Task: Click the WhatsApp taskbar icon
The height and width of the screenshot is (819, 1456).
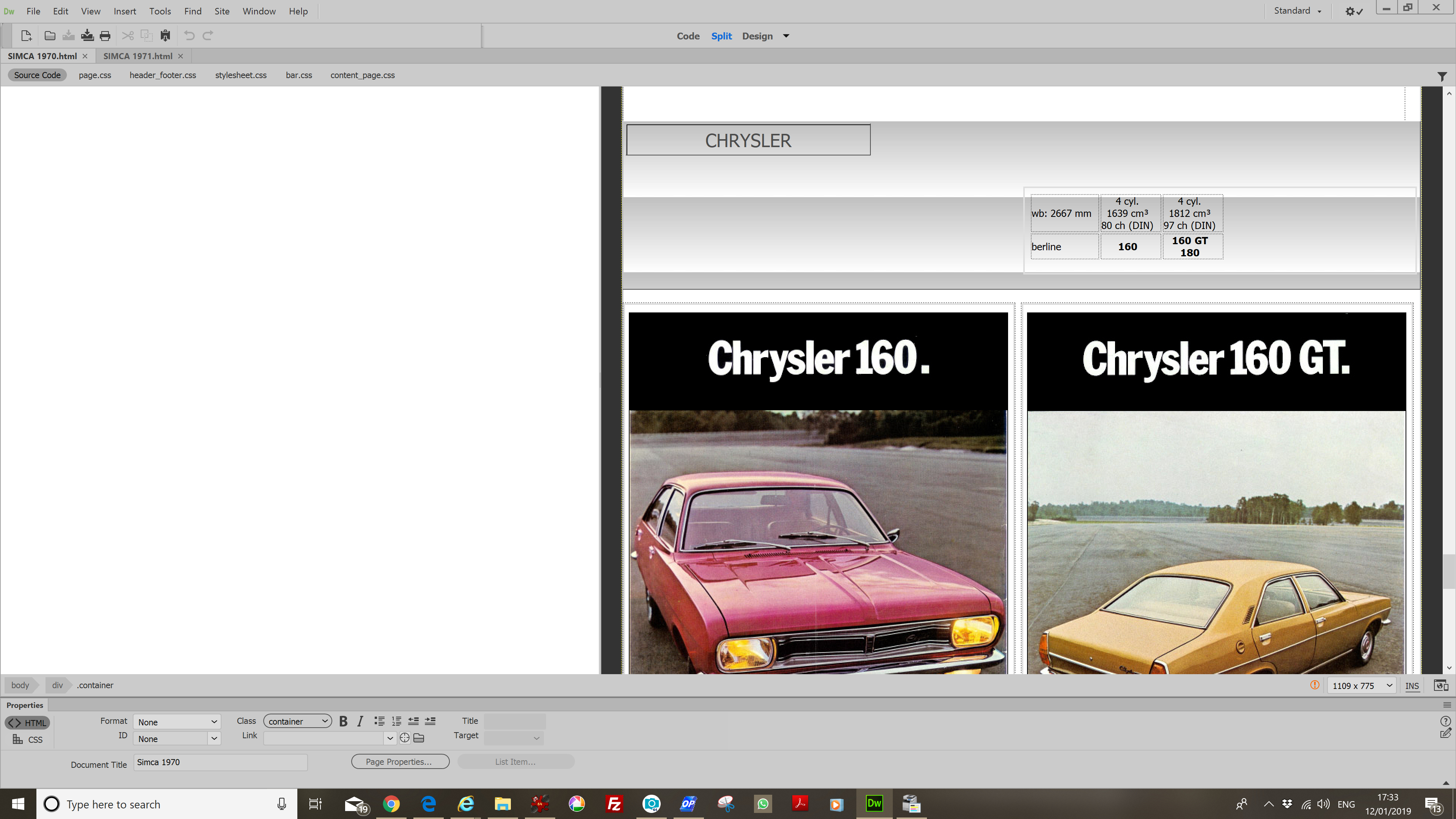Action: [x=762, y=804]
